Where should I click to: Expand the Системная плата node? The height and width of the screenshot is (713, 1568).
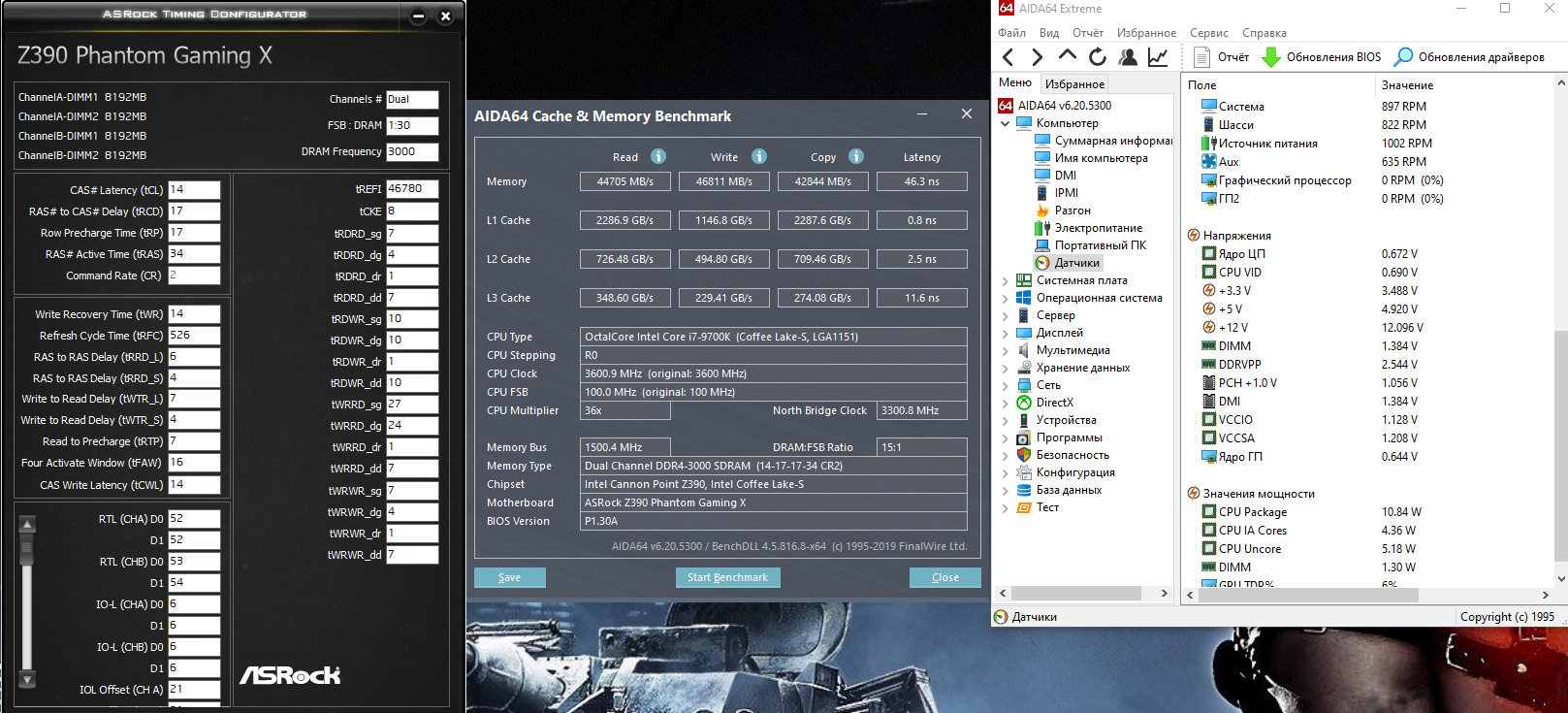click(x=1006, y=280)
